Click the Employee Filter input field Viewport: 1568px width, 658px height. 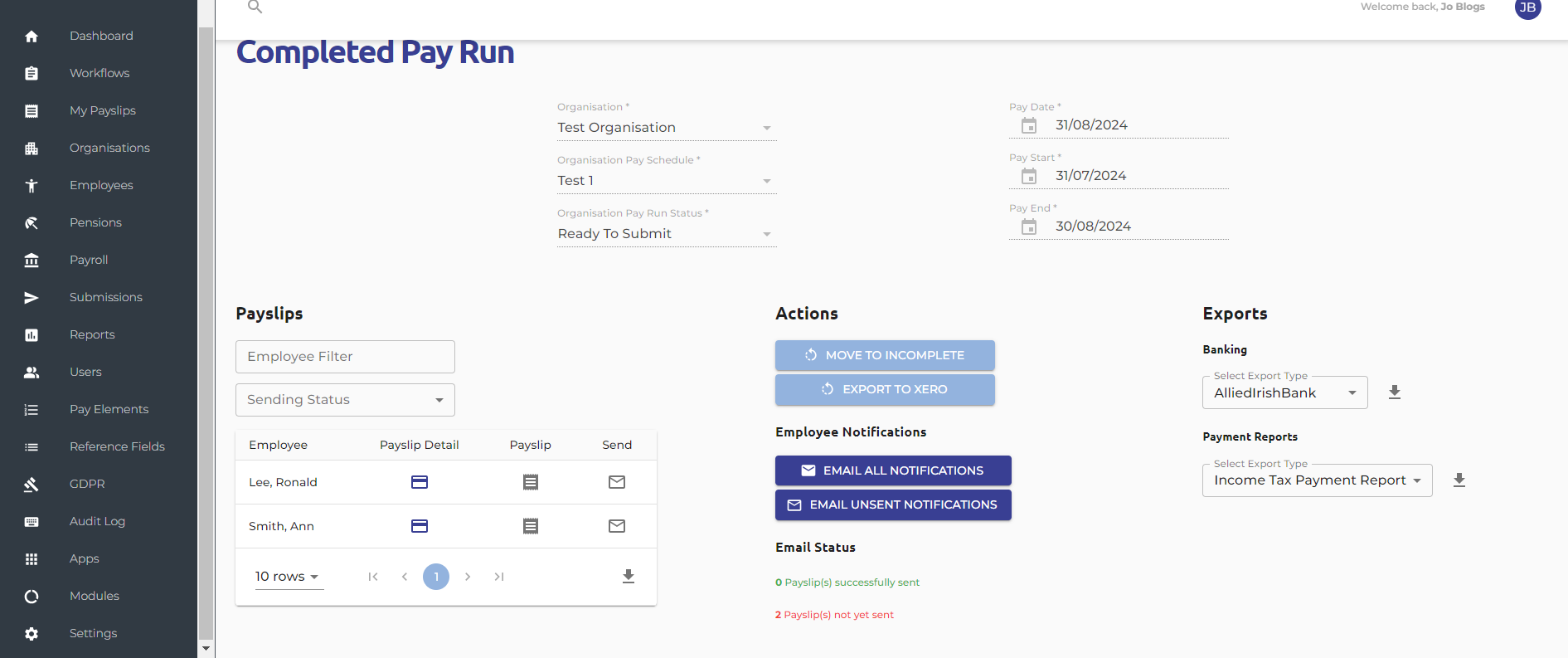click(x=345, y=357)
